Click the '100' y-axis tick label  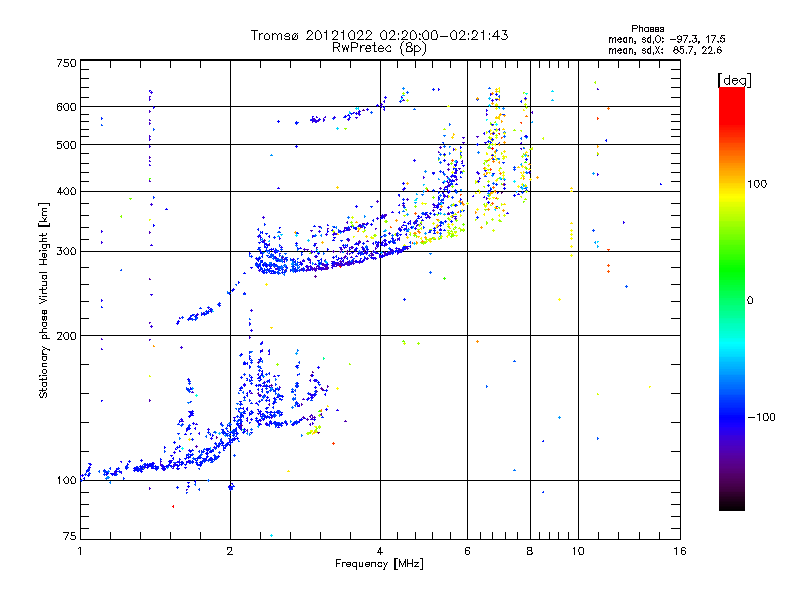click(66, 481)
